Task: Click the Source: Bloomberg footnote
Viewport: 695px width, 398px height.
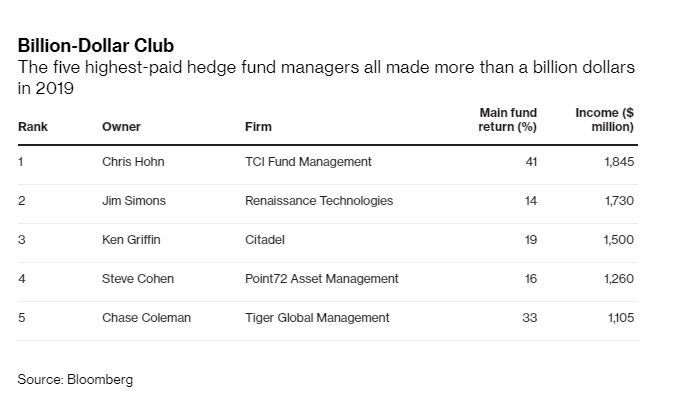Action: coord(75,380)
